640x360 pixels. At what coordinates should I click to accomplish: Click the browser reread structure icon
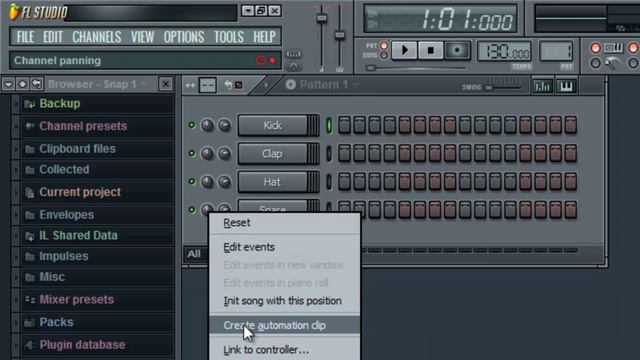point(37,84)
